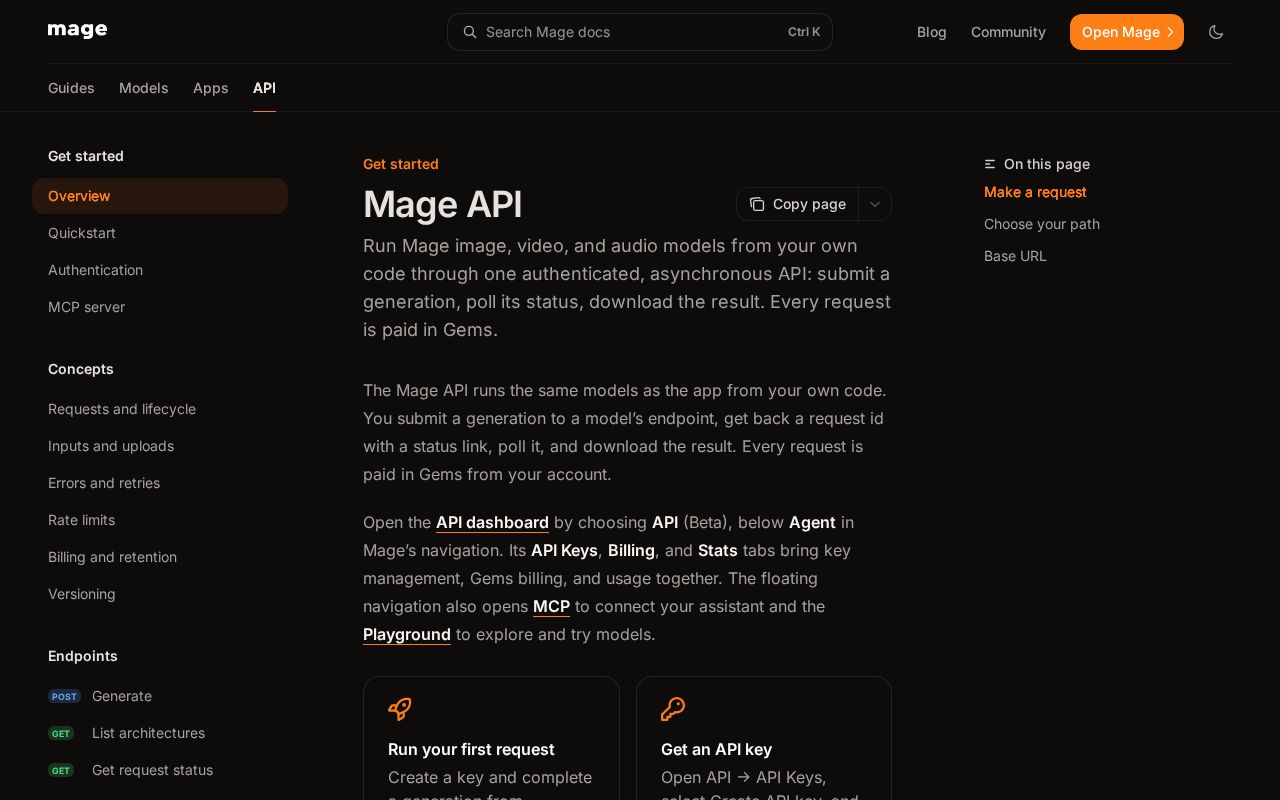Follow the Playground inline link

407,634
